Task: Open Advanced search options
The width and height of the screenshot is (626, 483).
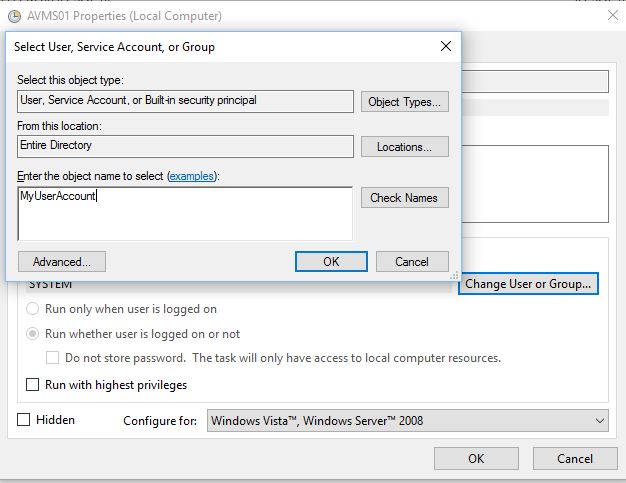Action: pyautogui.click(x=62, y=261)
